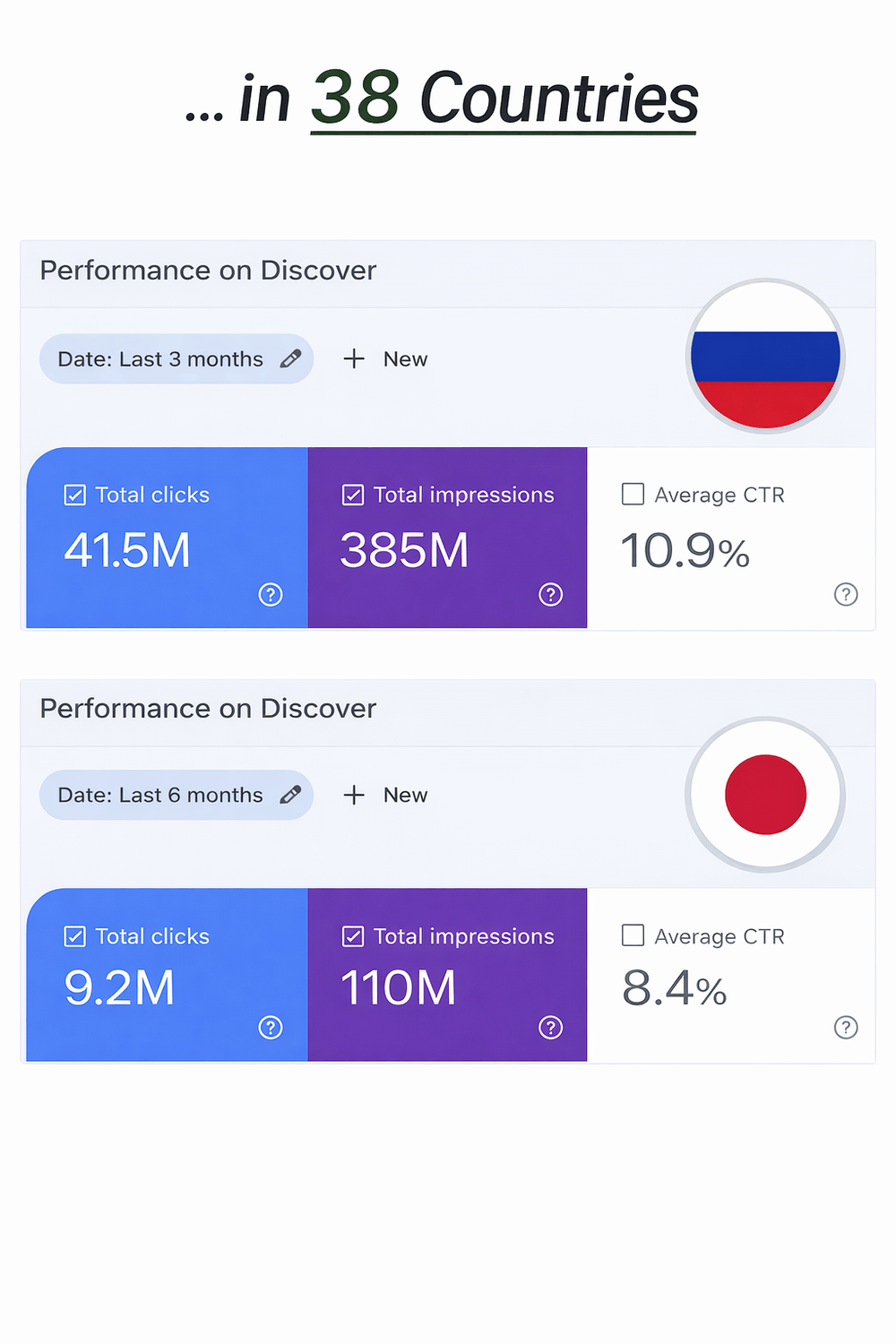Add a New filter in the Japan panel
The image size is (896, 1344).
386,796
